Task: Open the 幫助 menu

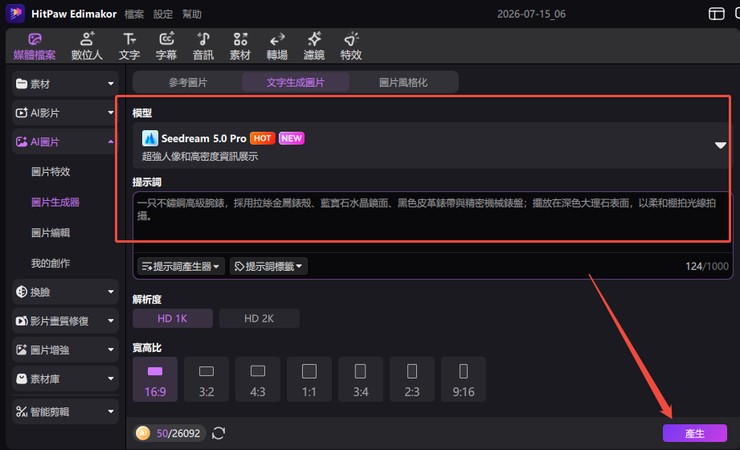Action: click(192, 14)
